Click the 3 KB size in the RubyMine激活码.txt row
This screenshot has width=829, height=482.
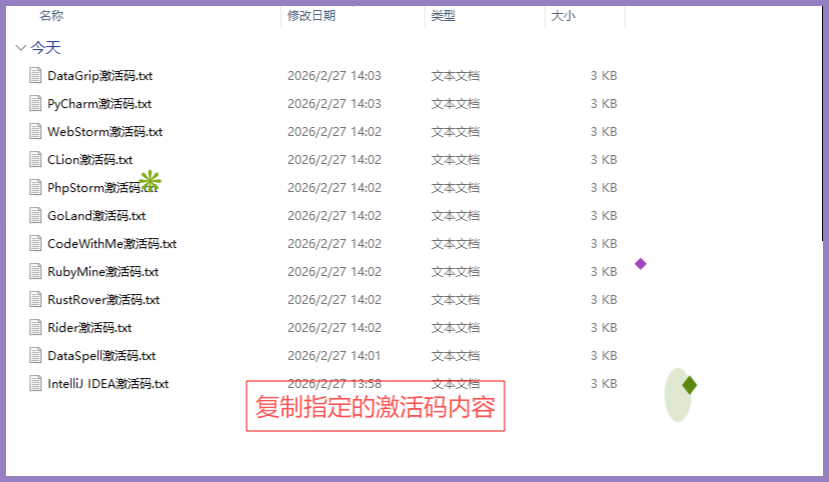604,272
